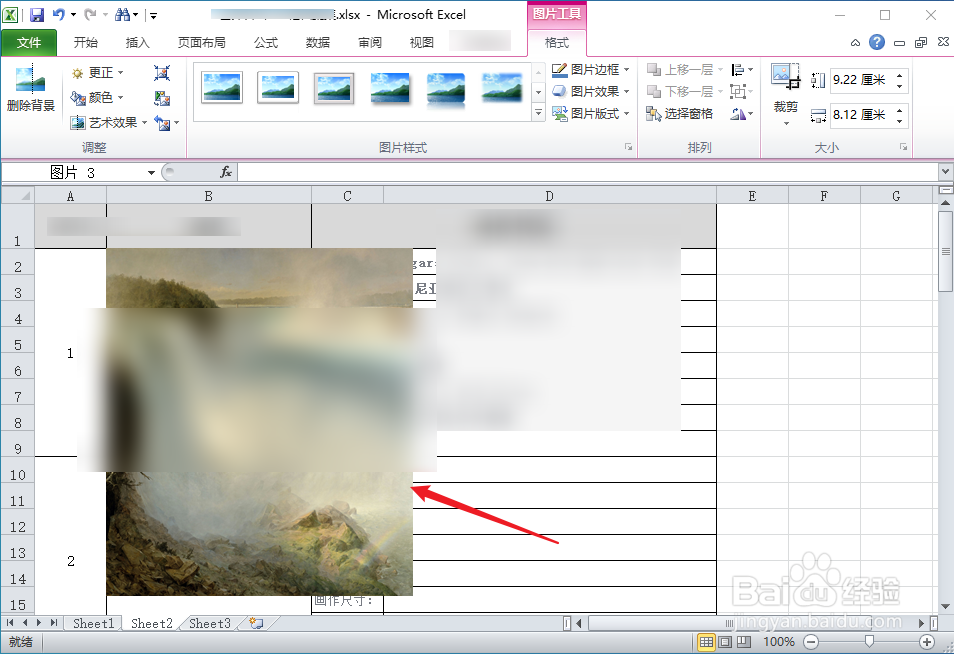
Task: Show next row of picture styles
Action: 538,92
